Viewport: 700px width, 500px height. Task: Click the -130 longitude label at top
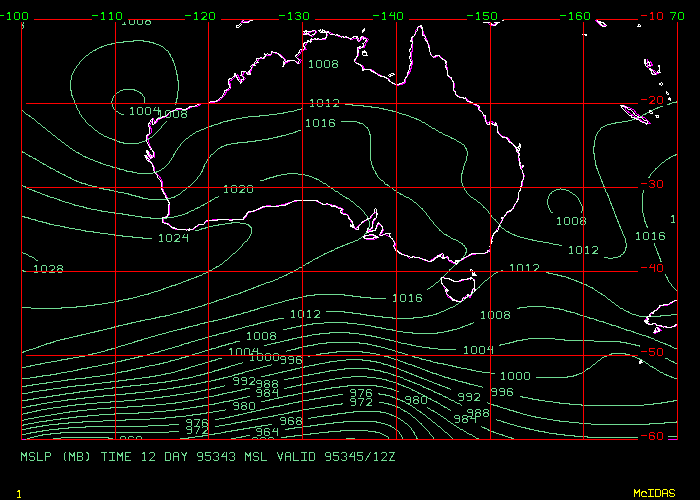pyautogui.click(x=297, y=16)
